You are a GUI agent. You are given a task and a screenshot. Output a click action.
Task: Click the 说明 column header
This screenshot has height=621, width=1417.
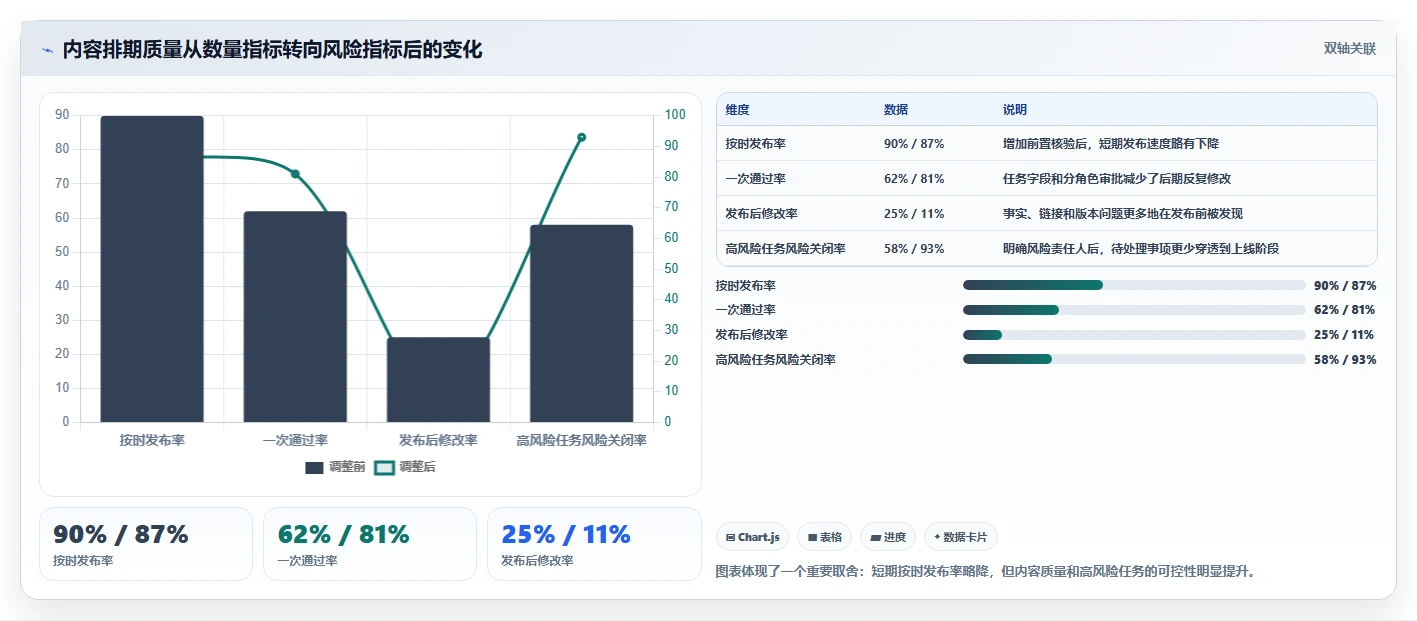pos(1015,110)
